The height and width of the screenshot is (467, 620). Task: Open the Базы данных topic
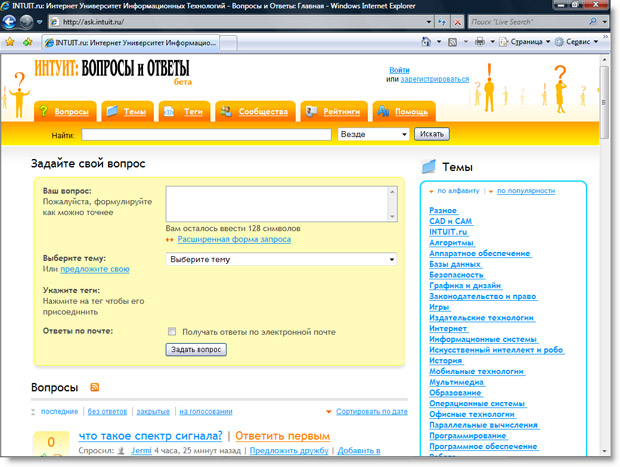coord(455,264)
